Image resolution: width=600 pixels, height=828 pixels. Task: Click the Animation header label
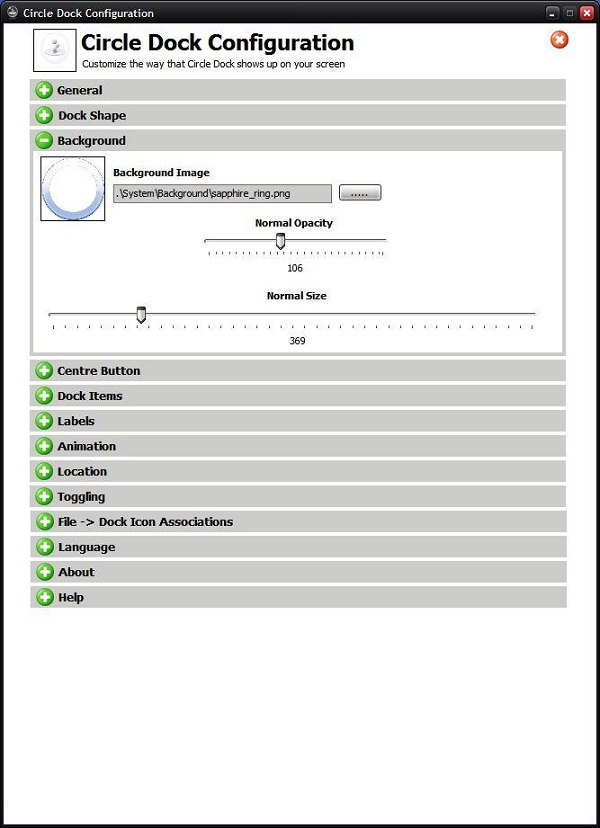[x=87, y=446]
